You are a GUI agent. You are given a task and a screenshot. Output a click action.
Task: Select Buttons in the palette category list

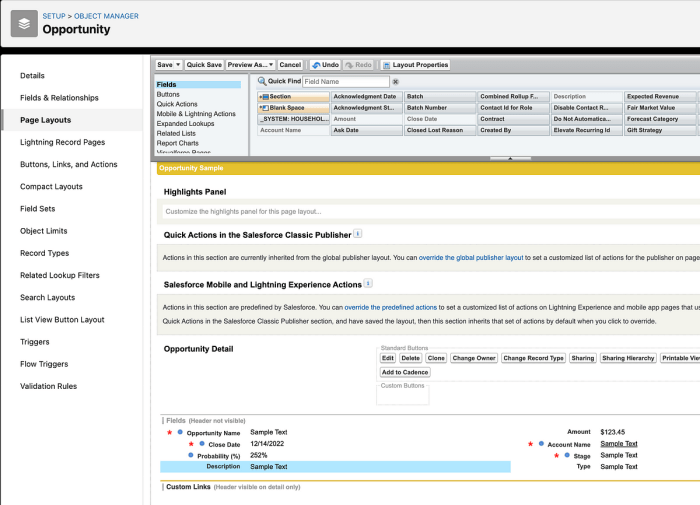168,94
